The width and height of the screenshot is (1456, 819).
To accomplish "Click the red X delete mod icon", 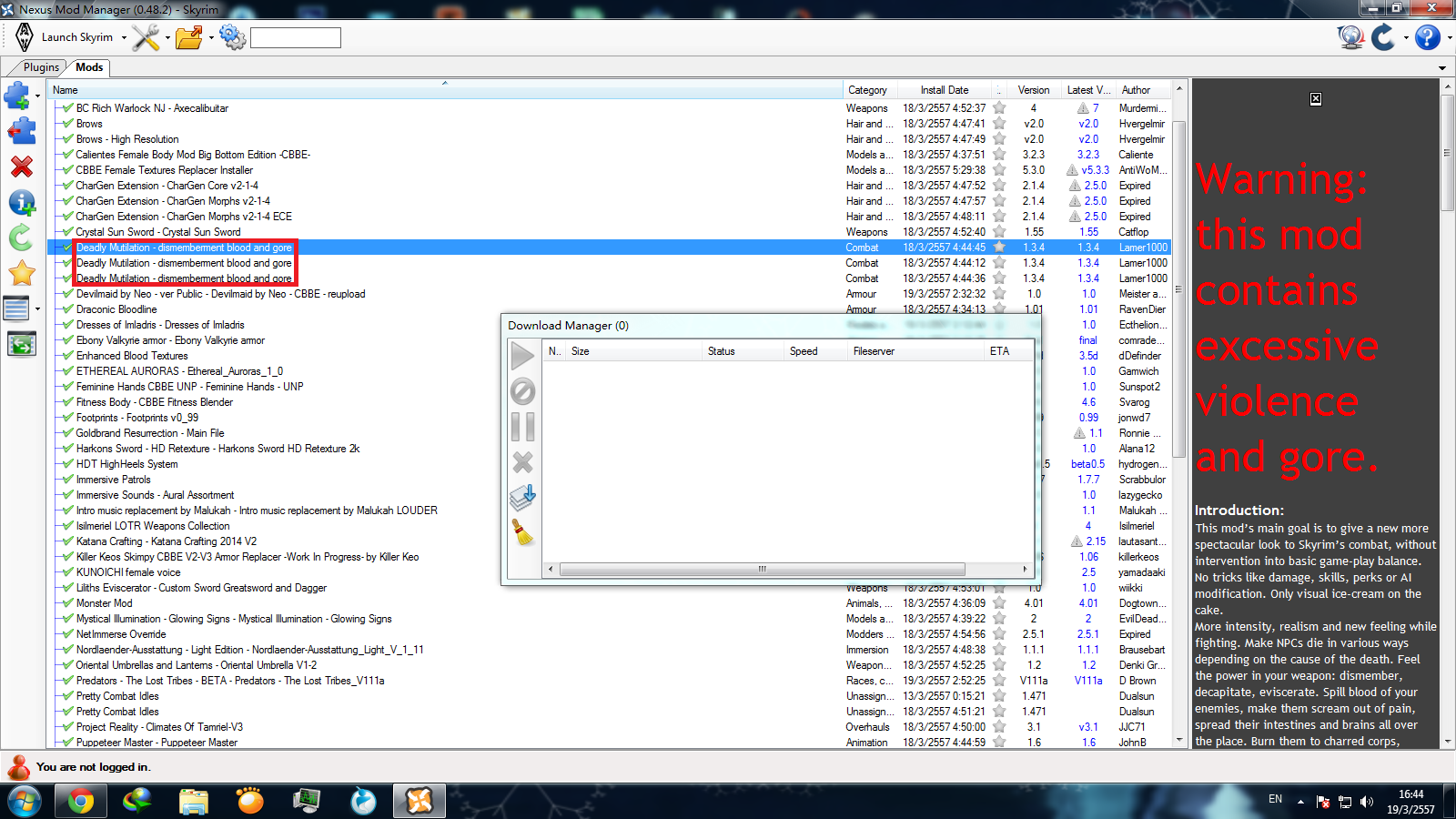I will [21, 167].
